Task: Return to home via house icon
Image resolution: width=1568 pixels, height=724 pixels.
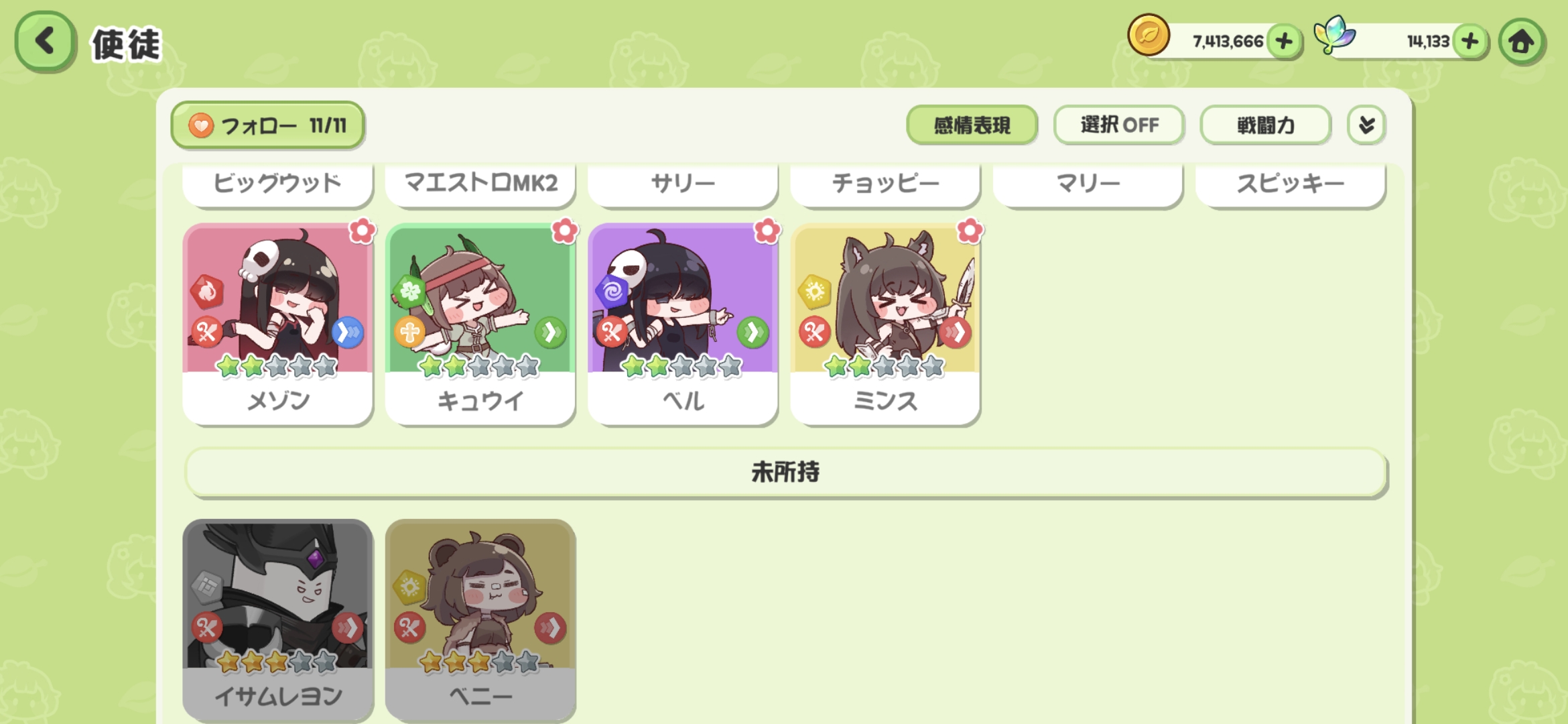Action: (x=1522, y=42)
